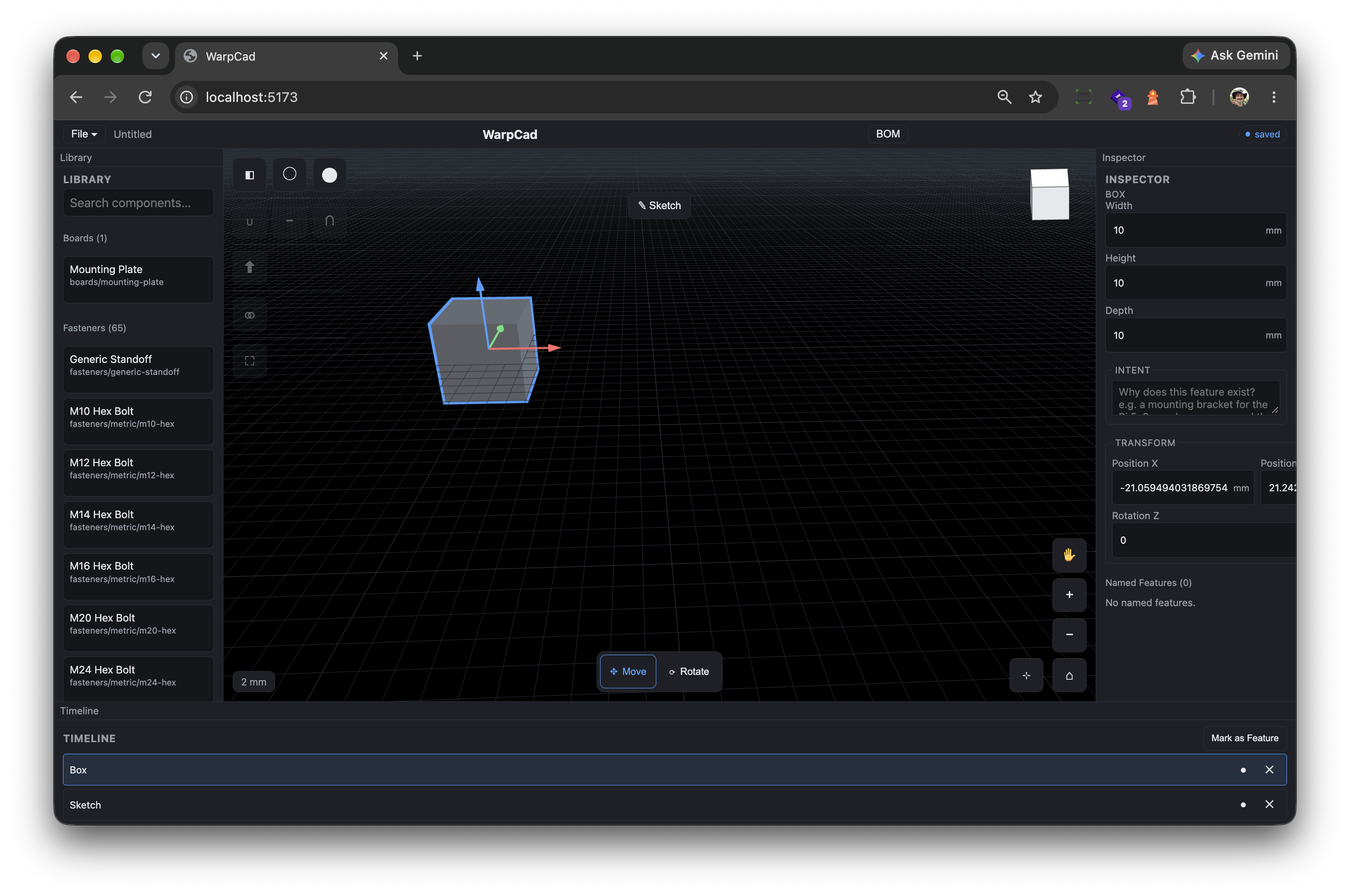The width and height of the screenshot is (1350, 896).
Task: Click the browser zoom magnifier icon
Action: point(1004,97)
